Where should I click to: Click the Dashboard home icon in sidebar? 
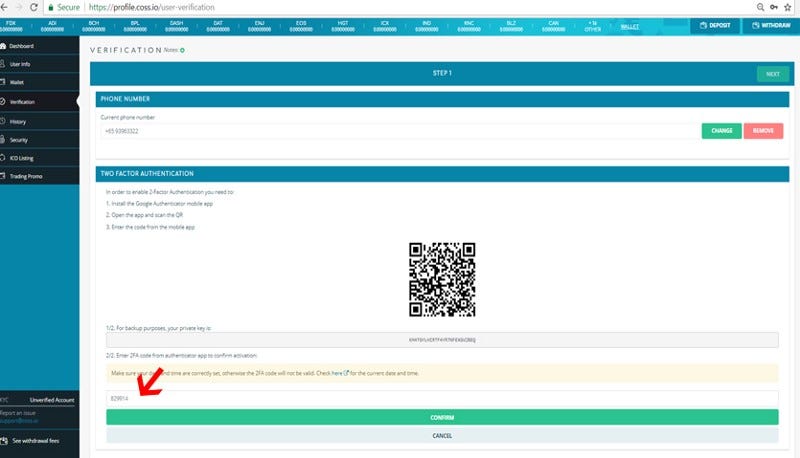(3, 46)
